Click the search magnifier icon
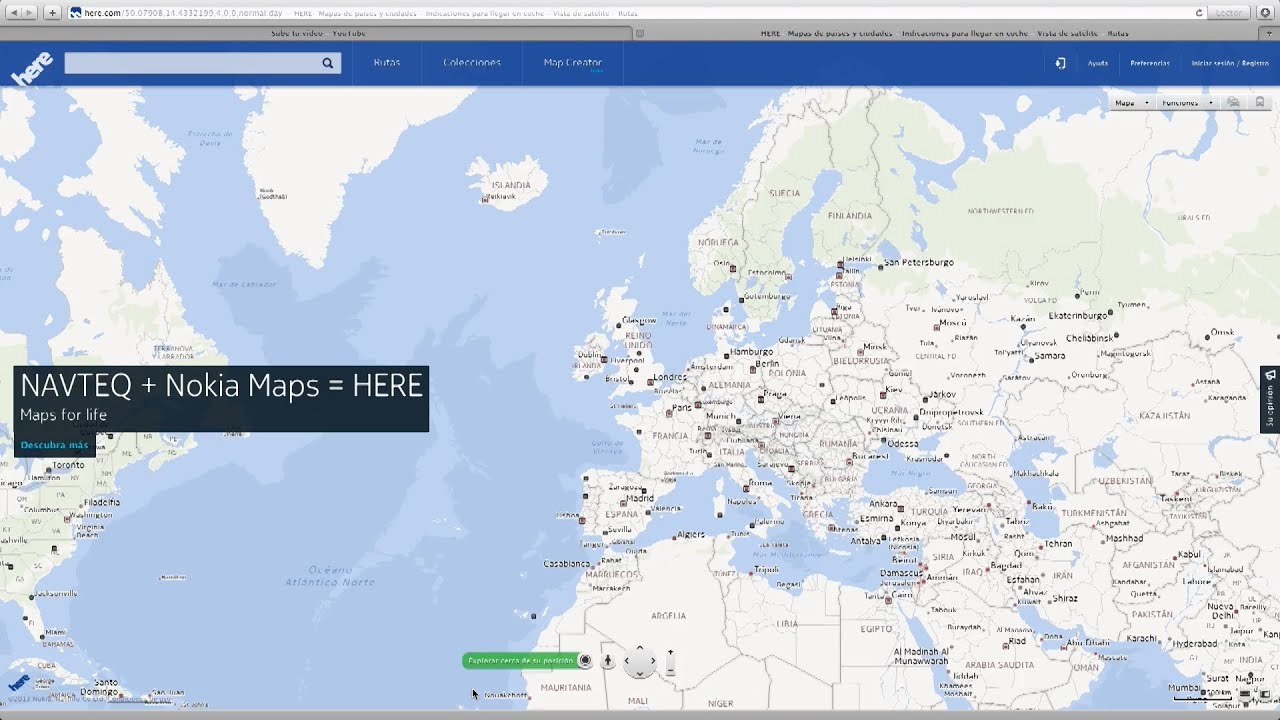 pyautogui.click(x=327, y=63)
